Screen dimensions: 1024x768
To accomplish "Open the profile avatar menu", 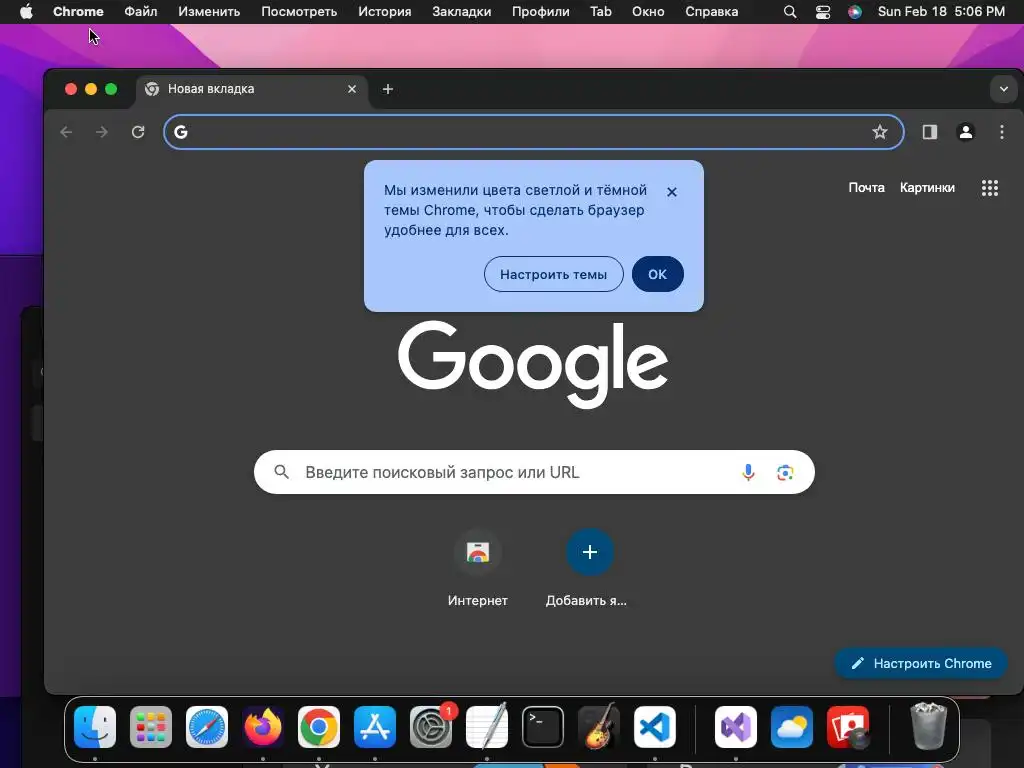I will coord(966,132).
